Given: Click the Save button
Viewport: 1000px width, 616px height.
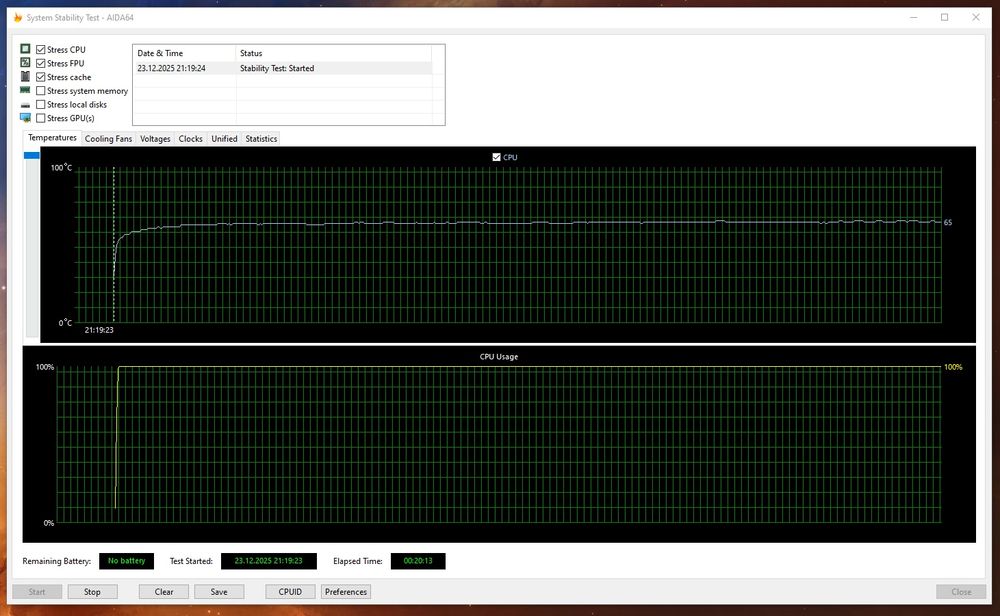Looking at the screenshot, I should coord(219,592).
